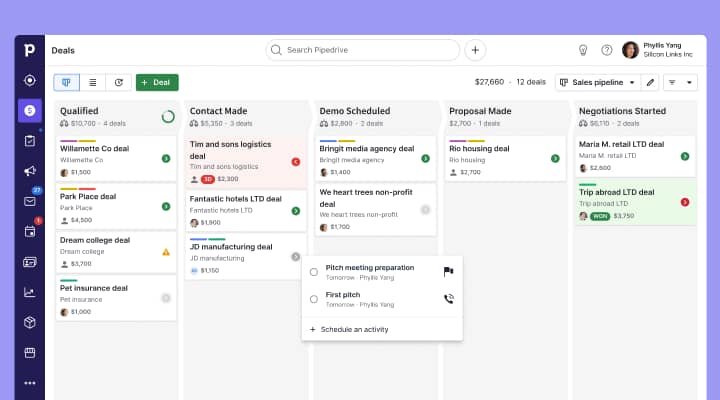Click the edit pipeline pencil icon

point(650,82)
